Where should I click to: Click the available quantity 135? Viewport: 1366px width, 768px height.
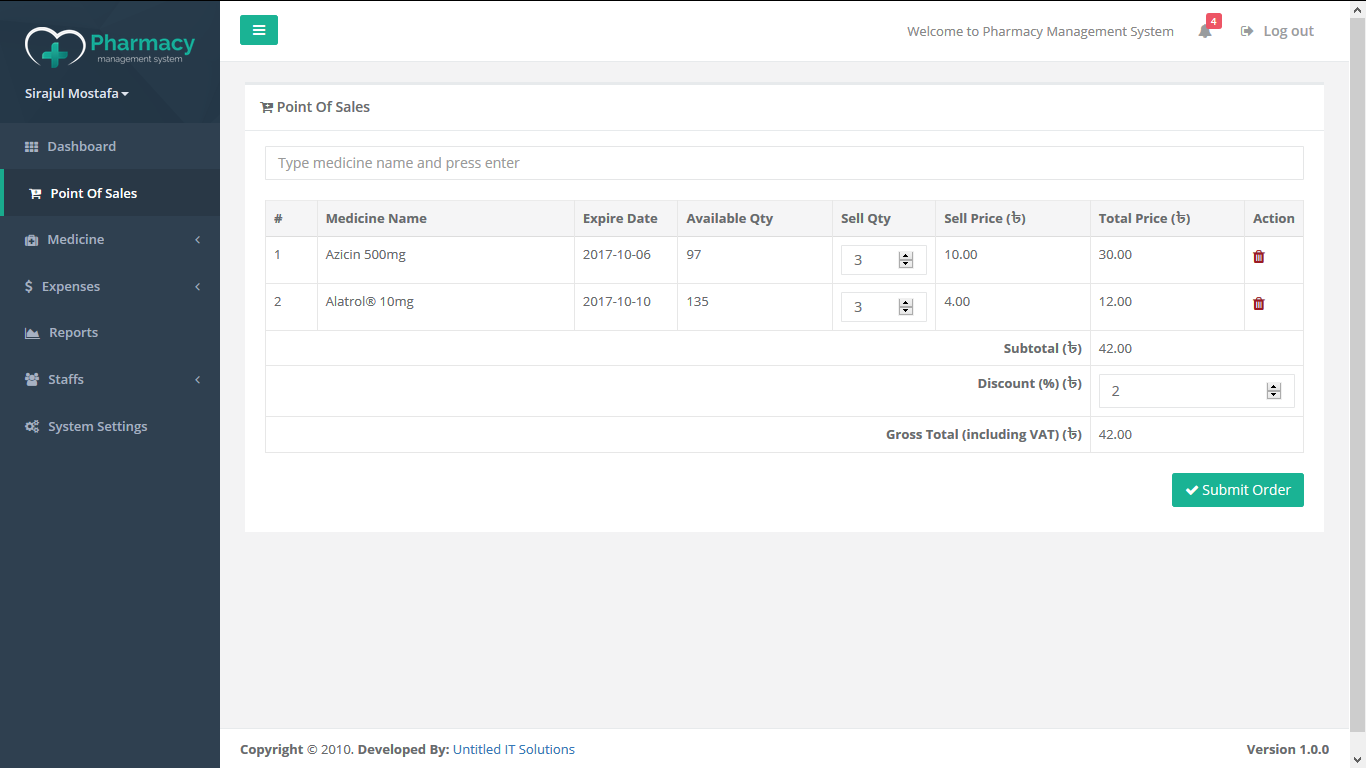point(698,301)
